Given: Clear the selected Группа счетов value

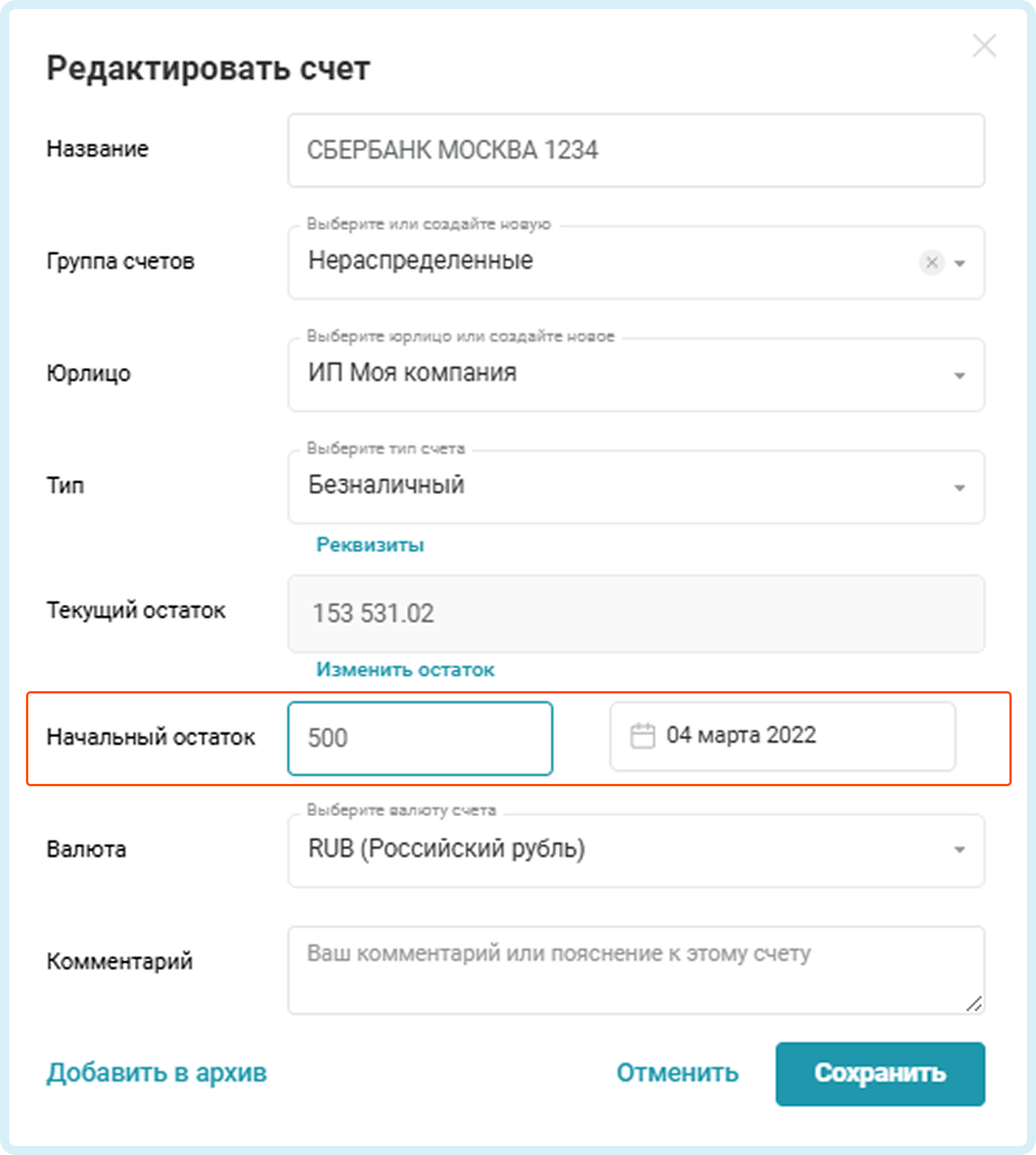Looking at the screenshot, I should [x=931, y=262].
